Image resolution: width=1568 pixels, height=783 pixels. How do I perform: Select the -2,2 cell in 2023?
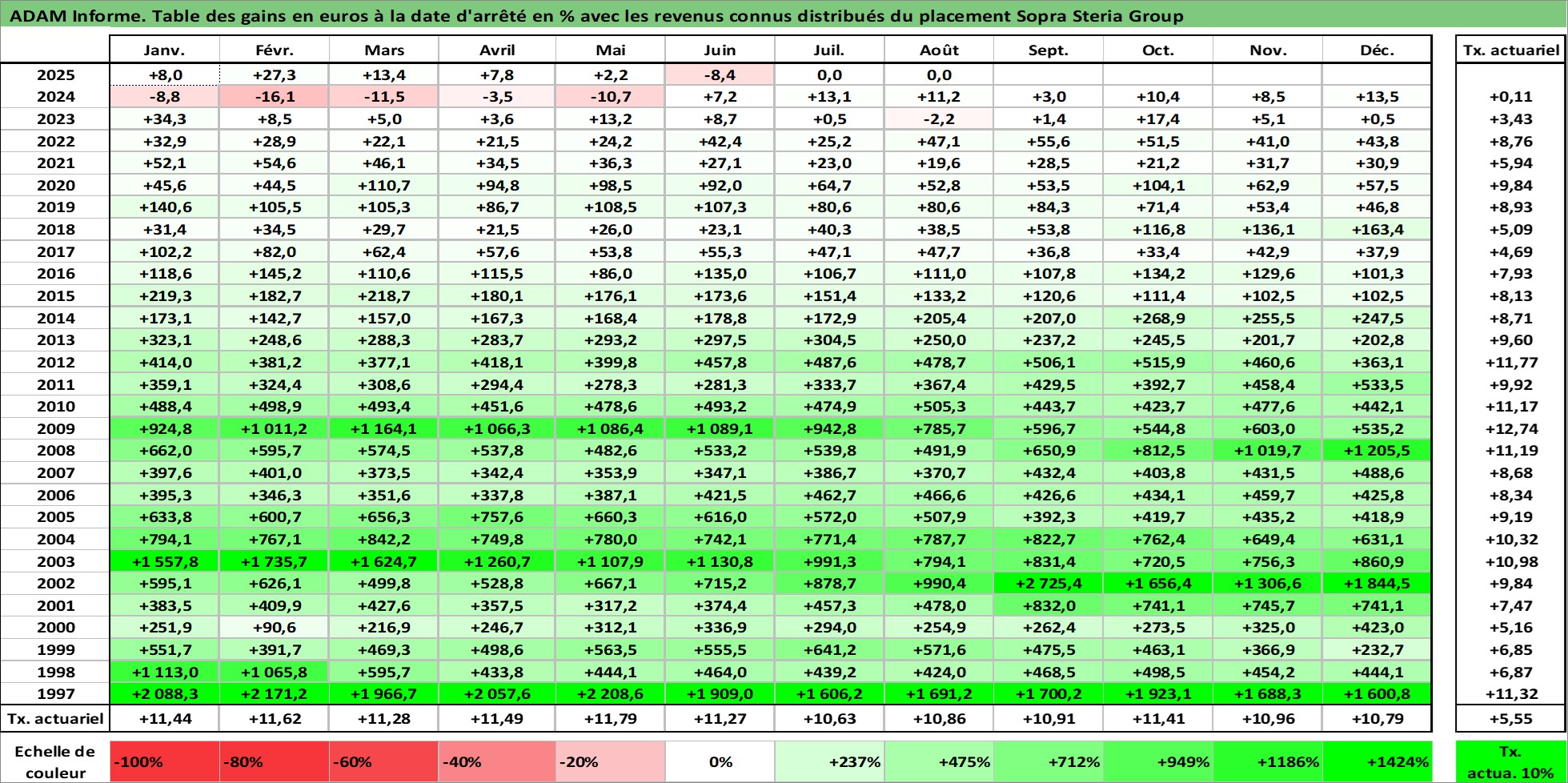click(939, 119)
